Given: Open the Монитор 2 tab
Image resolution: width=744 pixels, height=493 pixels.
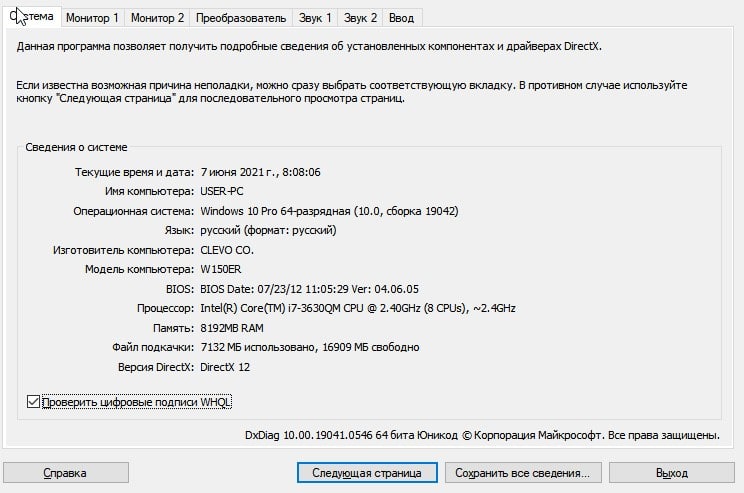Looking at the screenshot, I should click(x=157, y=18).
